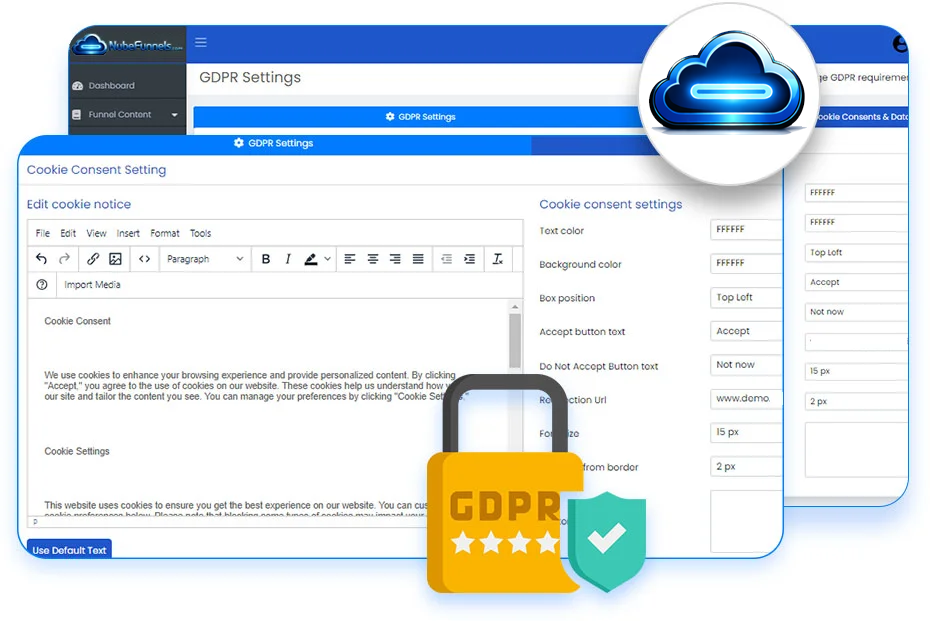Expand the text highlight color dropdown arrow
Screen dimensions: 930x621
327,259
